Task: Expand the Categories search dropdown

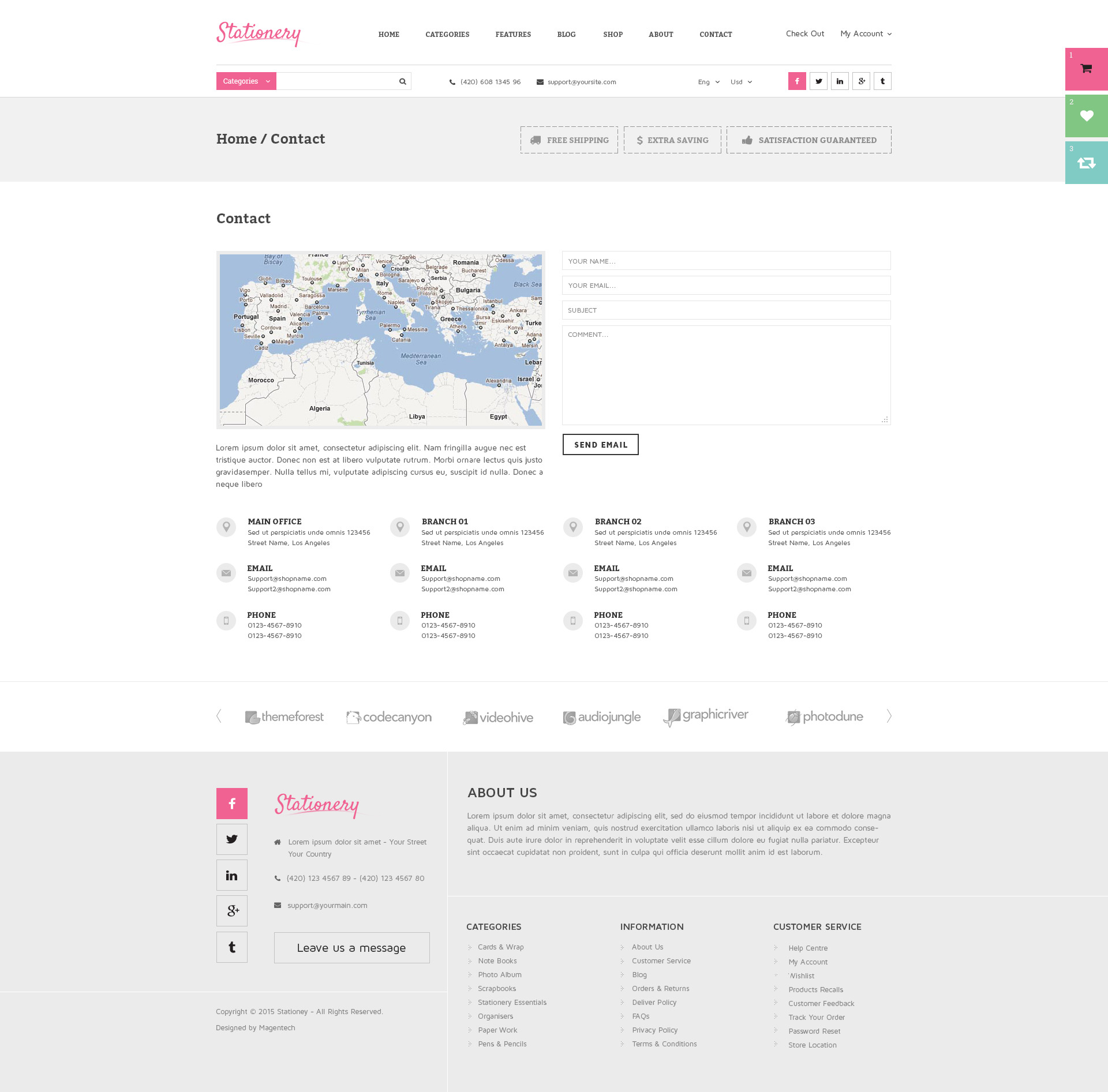Action: pos(246,81)
